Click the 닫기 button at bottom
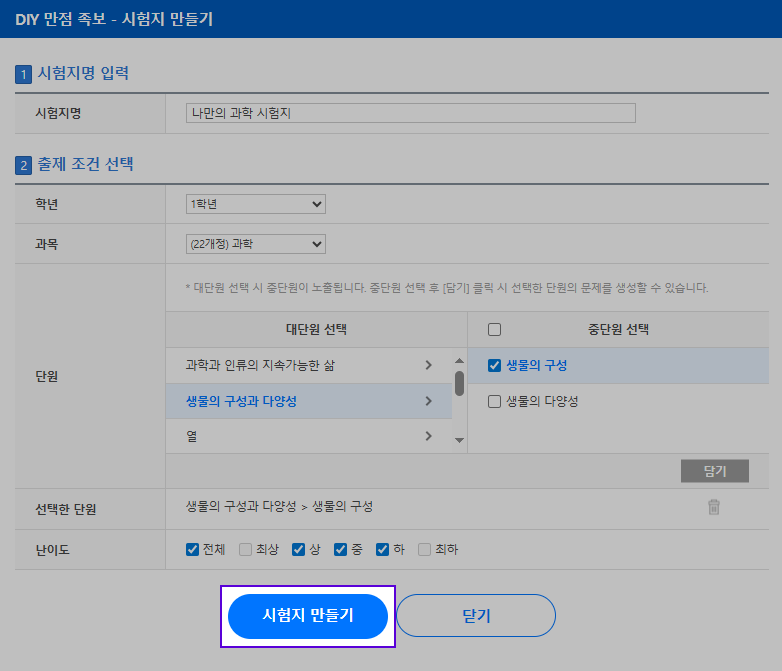The height and width of the screenshot is (671, 782). (476, 616)
